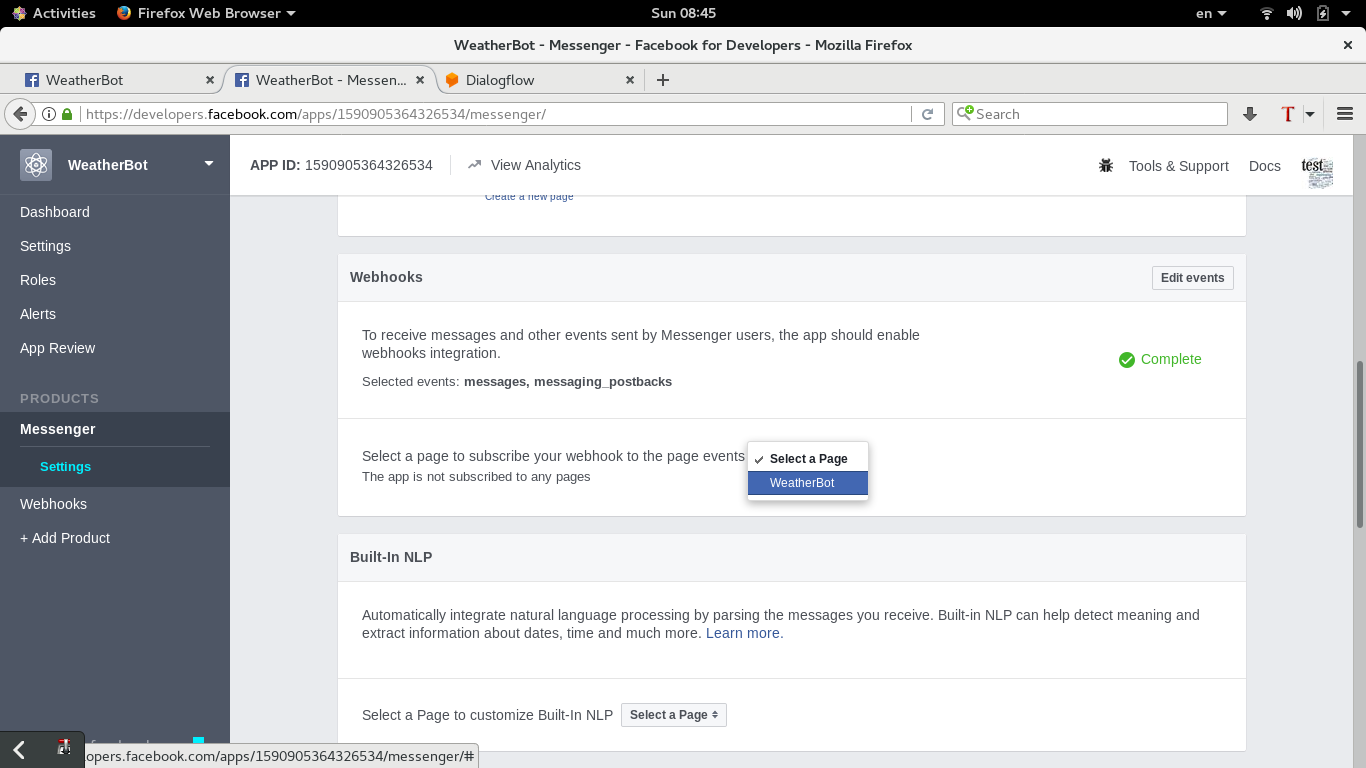This screenshot has width=1366, height=768.
Task: Open the Firefox downloads arrow
Action: click(x=1249, y=114)
